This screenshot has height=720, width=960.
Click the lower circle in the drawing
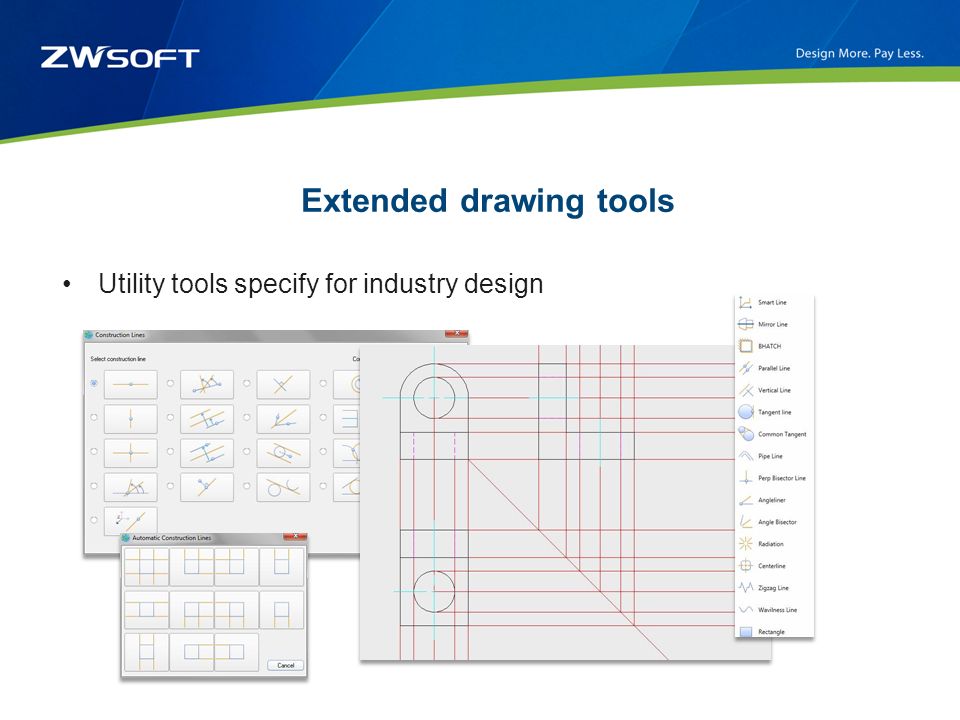(x=434, y=591)
